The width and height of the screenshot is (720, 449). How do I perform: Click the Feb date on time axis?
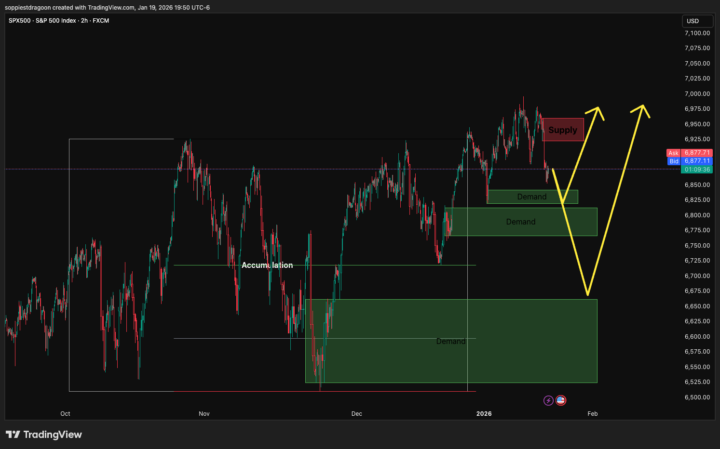point(592,414)
